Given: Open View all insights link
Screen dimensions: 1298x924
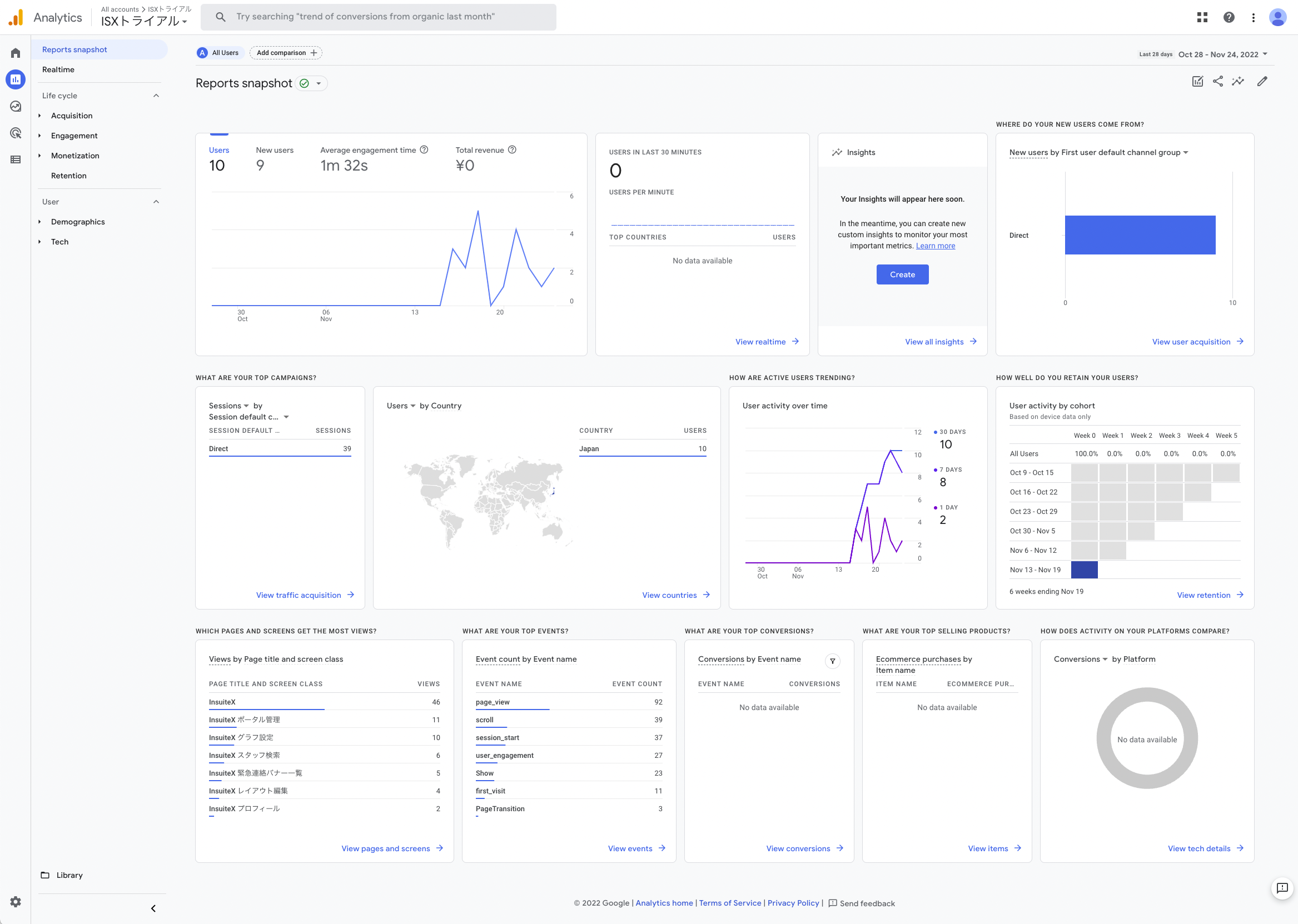Looking at the screenshot, I should (941, 341).
